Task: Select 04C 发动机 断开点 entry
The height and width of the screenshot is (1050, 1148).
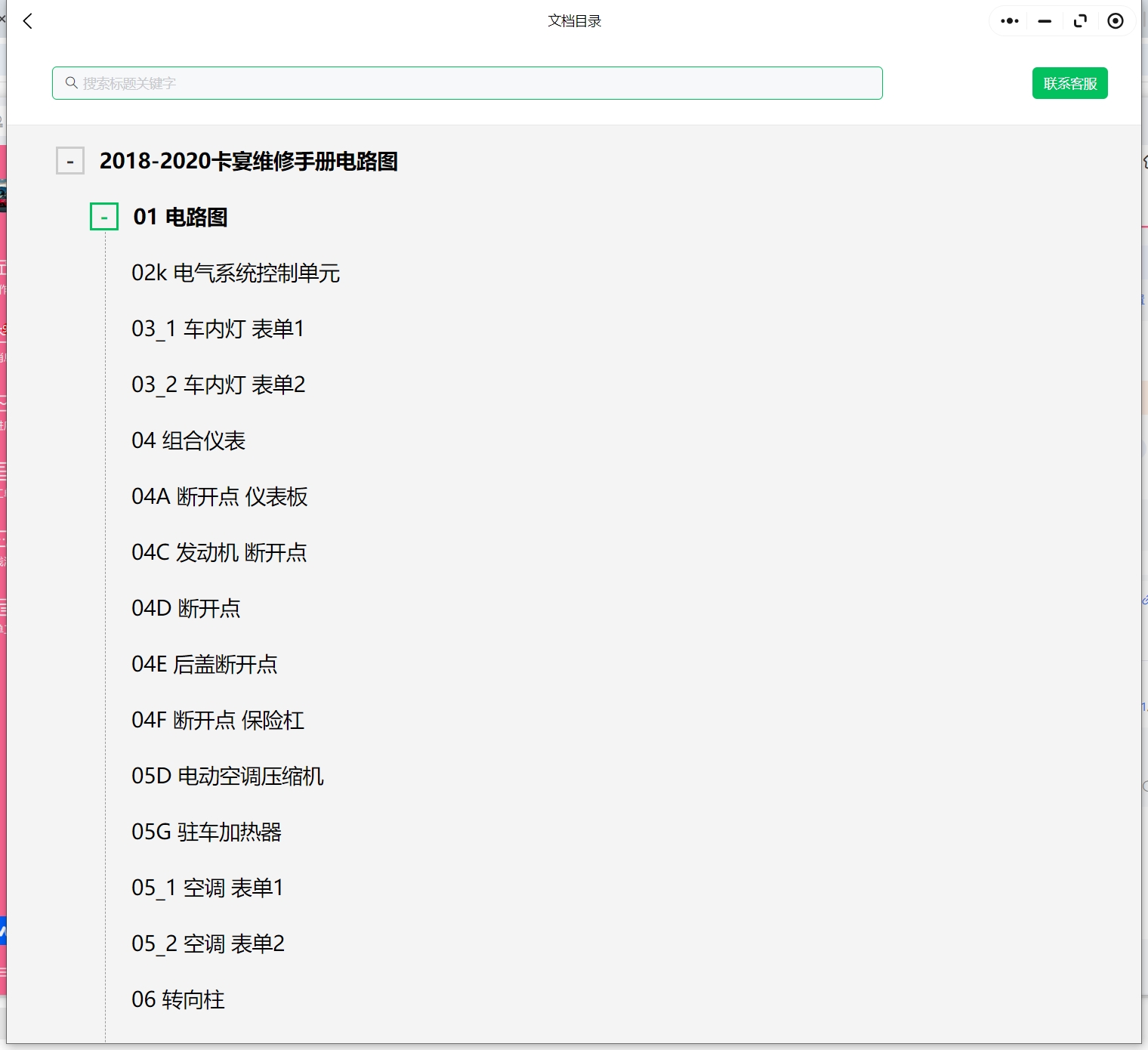Action: point(219,552)
